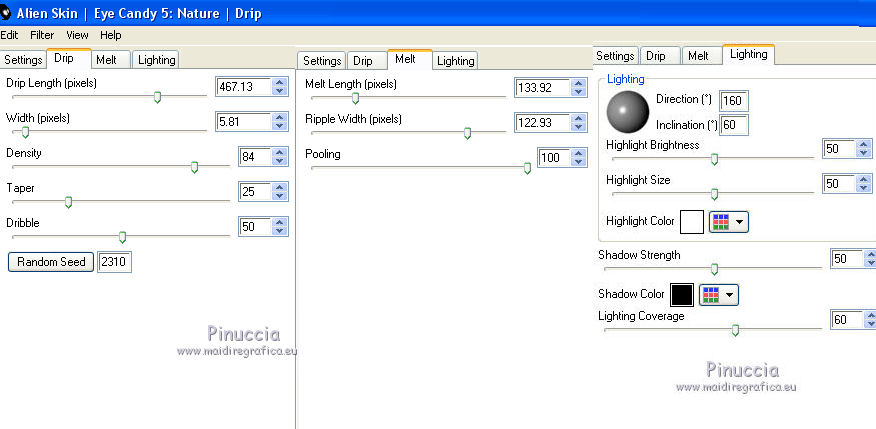Increase Width (pixels) with up arrow

click(x=279, y=117)
